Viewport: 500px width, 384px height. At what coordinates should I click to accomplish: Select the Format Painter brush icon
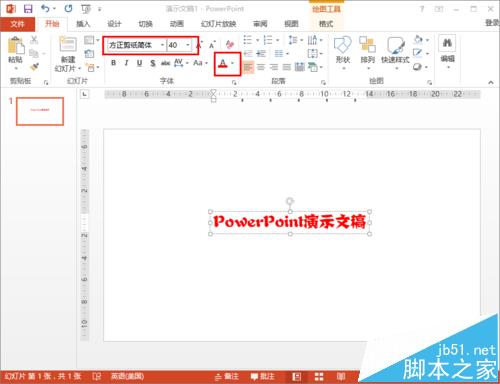[x=34, y=66]
